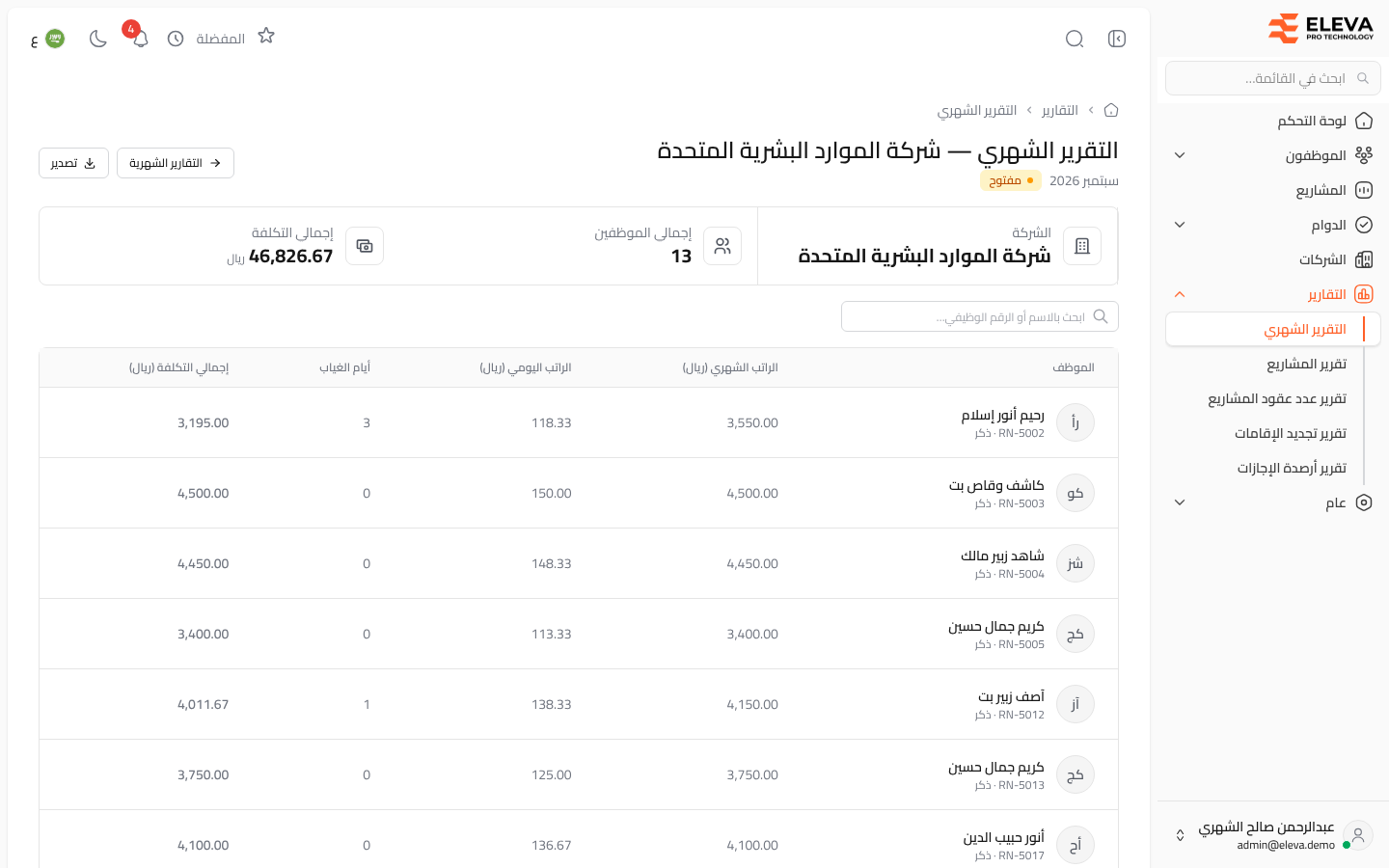1389x868 pixels.
Task: Click the ELEVA Pro Technology logo
Action: (x=1321, y=28)
